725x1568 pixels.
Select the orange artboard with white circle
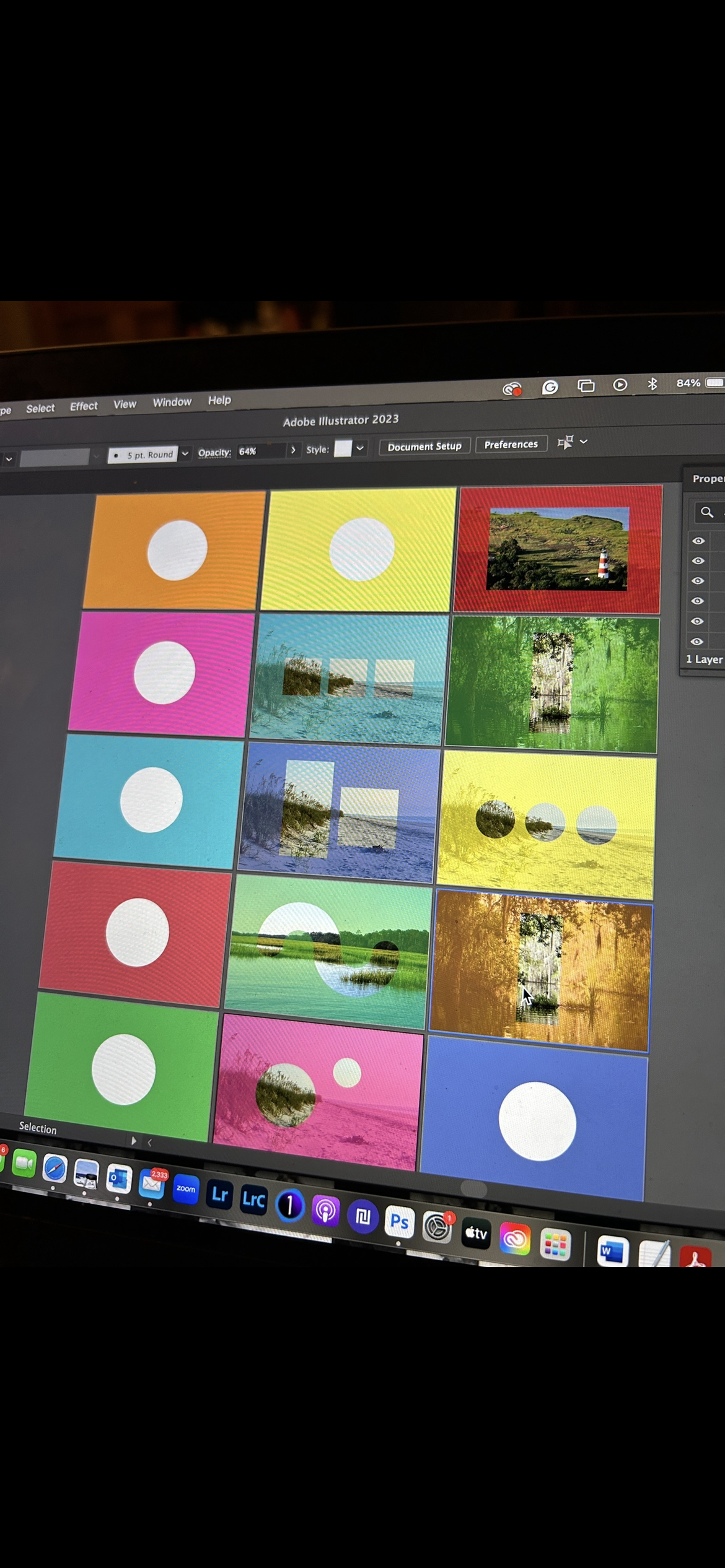[x=175, y=551]
